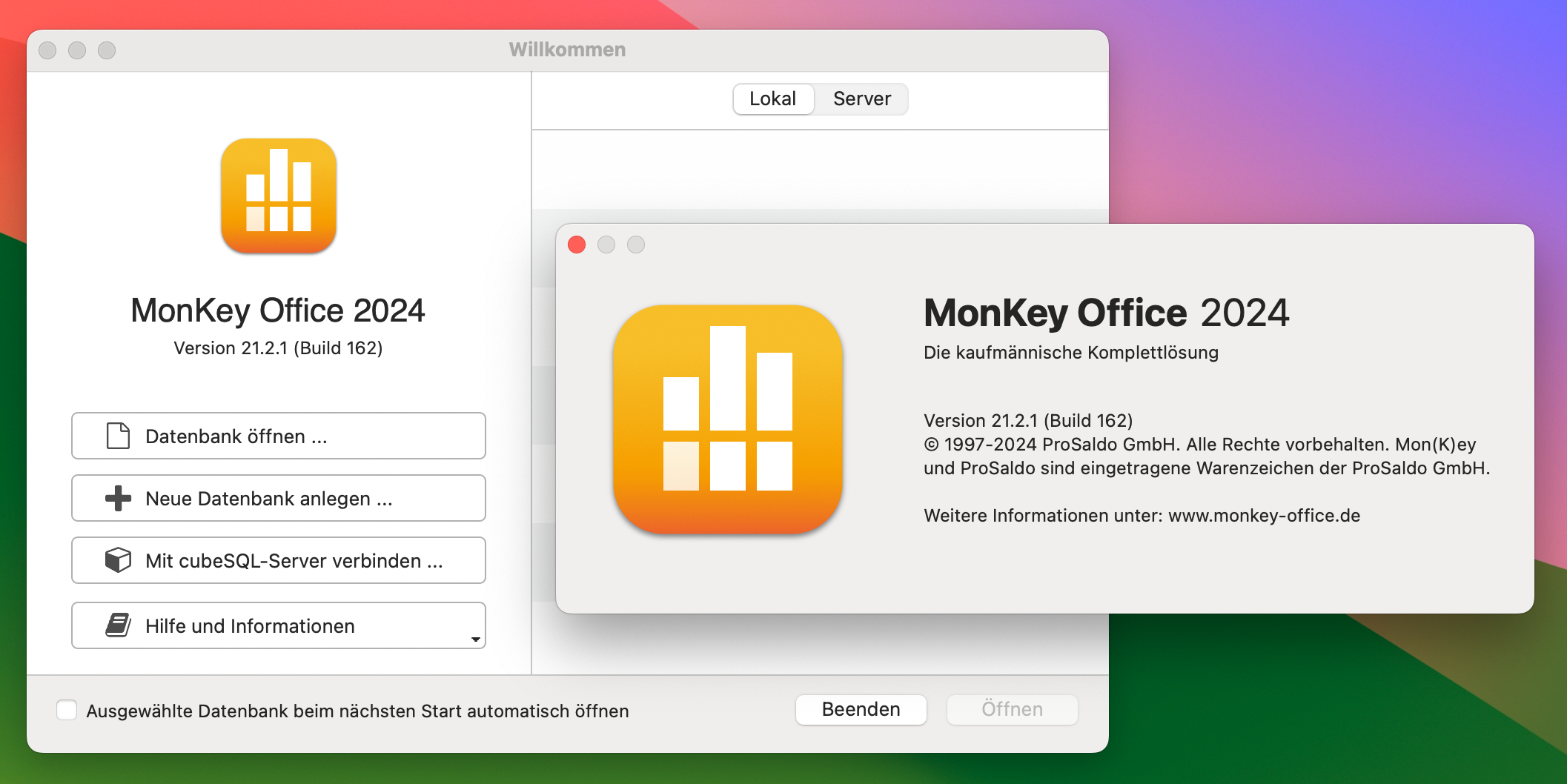
Task: Click the label 'Ausgewählte Datenbank beim nächsten Start automatisch öffnen'
Action: [x=357, y=711]
